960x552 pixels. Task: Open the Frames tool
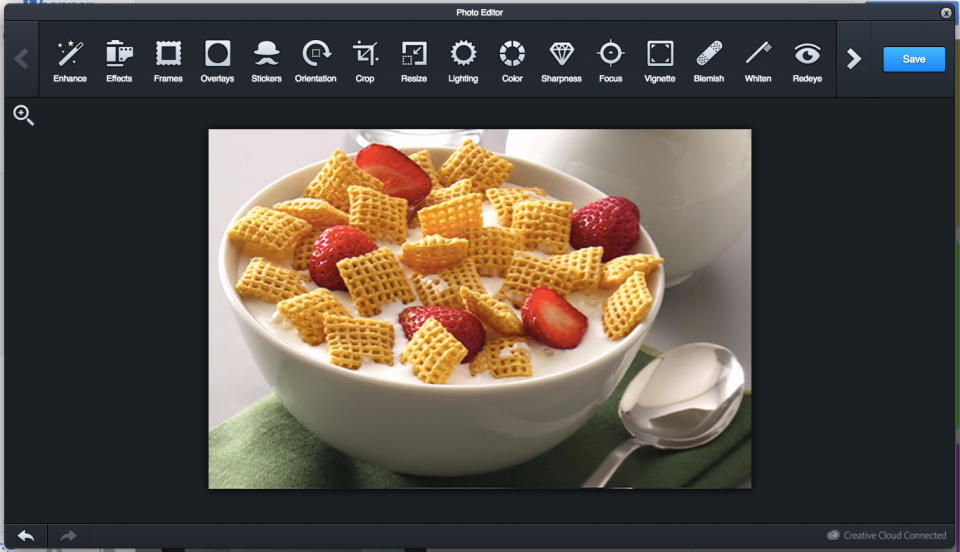168,61
